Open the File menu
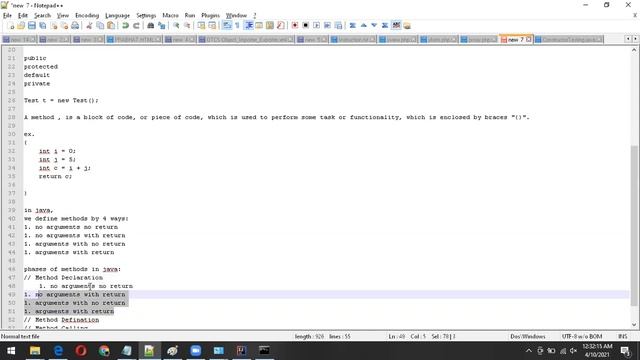The image size is (640, 360). click(7, 16)
